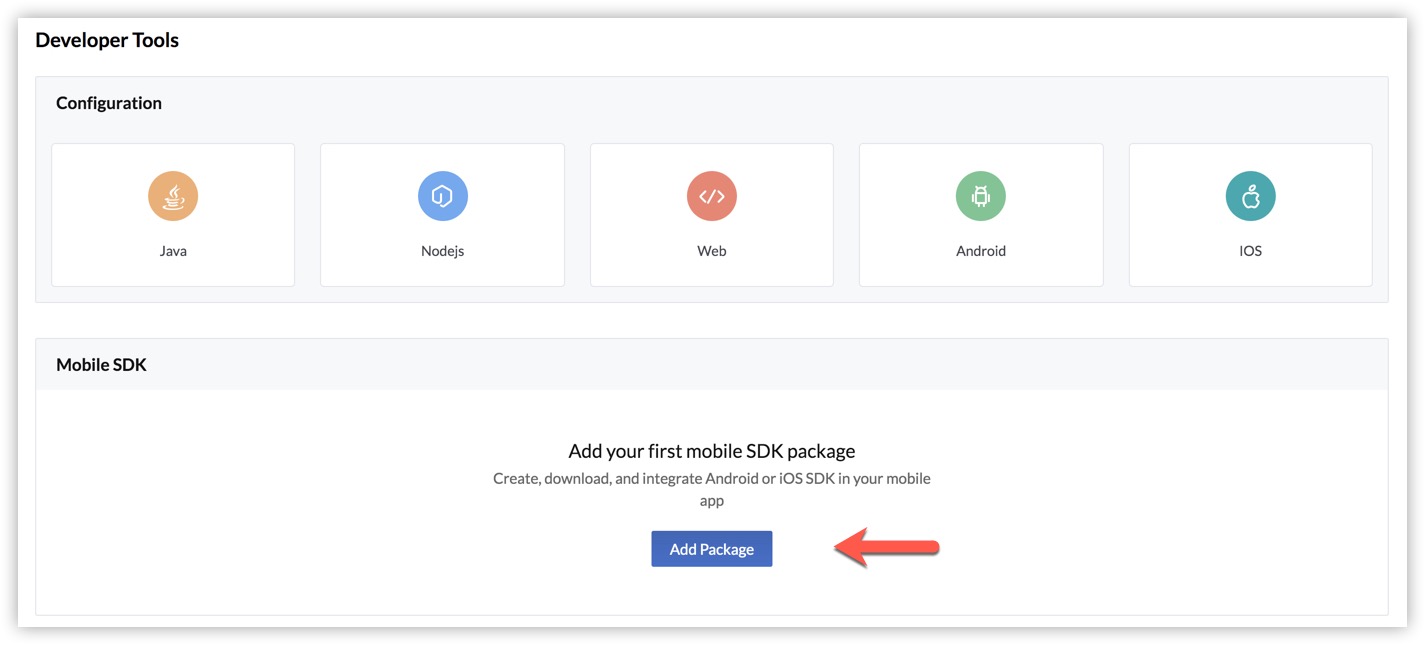Image resolution: width=1425 pixels, height=645 pixels.
Task: Choose the Nodejs configuration card tile
Action: pyautogui.click(x=442, y=272)
